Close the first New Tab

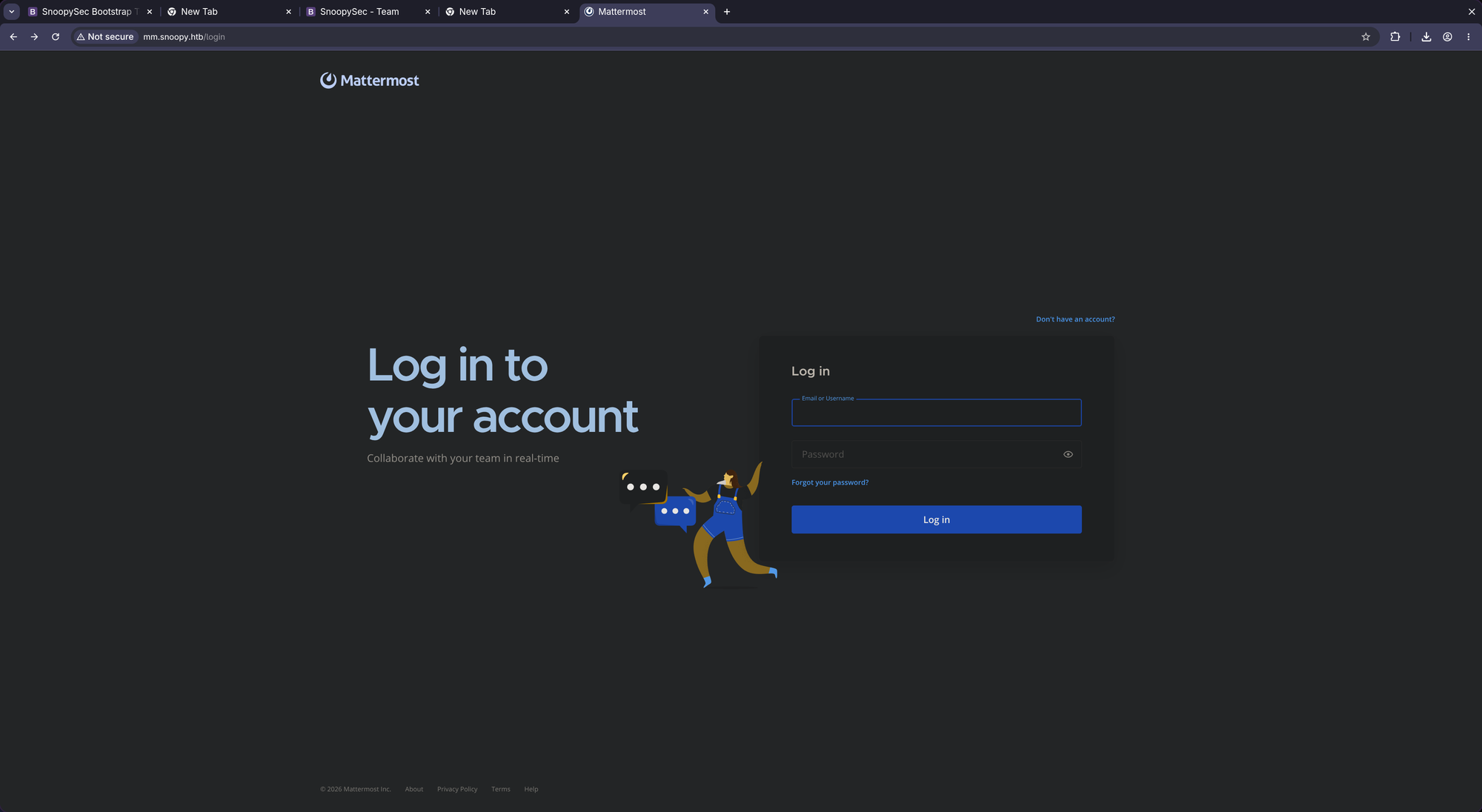[x=288, y=12]
